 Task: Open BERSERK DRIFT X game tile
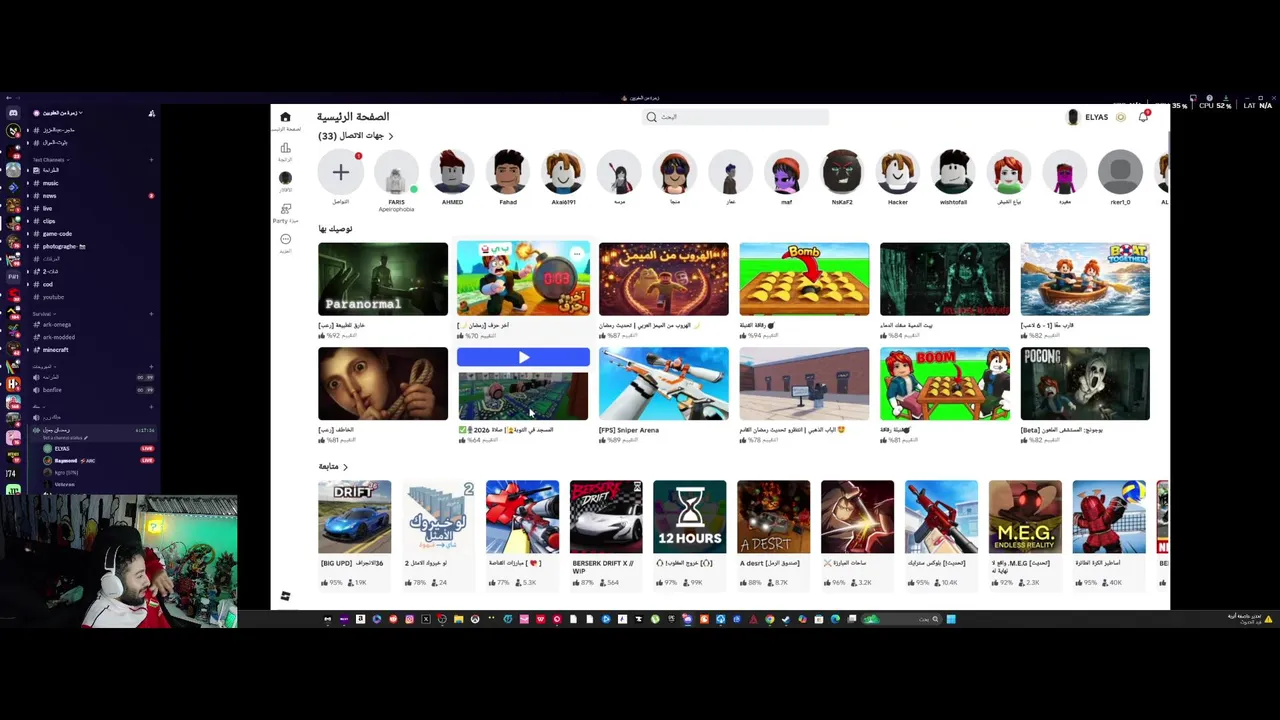[606, 517]
